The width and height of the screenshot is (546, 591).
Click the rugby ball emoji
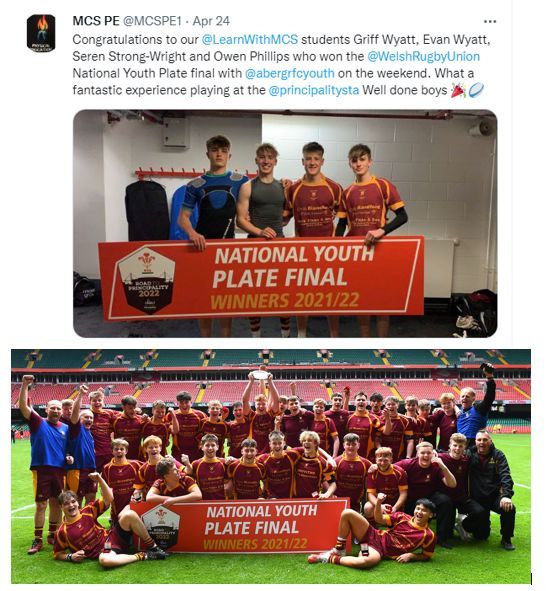click(476, 90)
